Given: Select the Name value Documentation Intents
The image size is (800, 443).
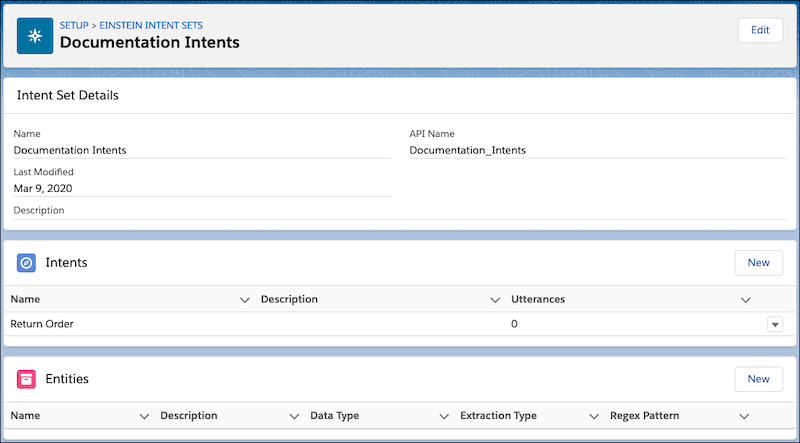Looking at the screenshot, I should [x=70, y=150].
